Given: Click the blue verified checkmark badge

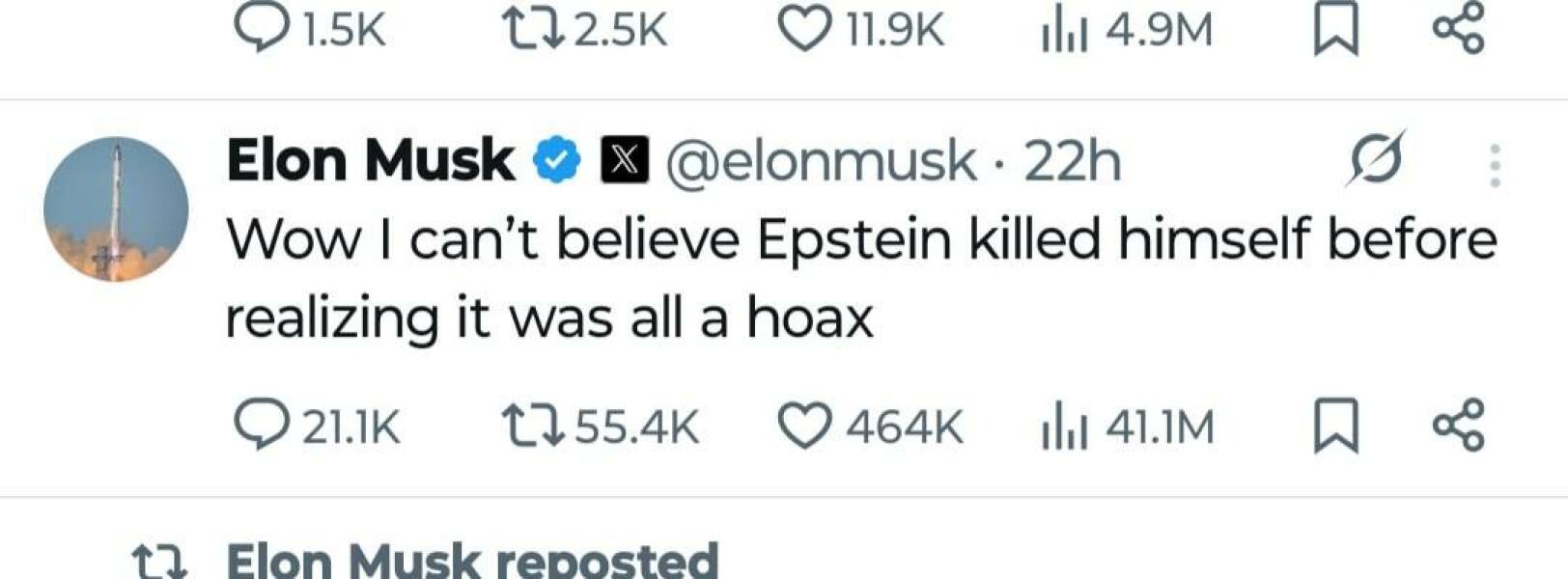Looking at the screenshot, I should coord(558,161).
